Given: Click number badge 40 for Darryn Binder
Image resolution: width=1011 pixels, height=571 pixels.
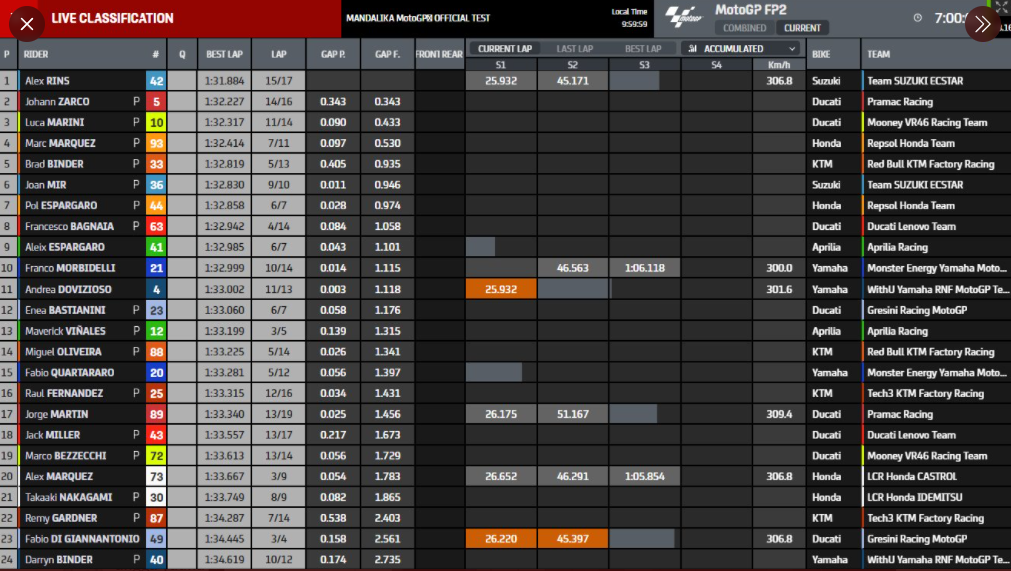Looking at the screenshot, I should coord(156,559).
